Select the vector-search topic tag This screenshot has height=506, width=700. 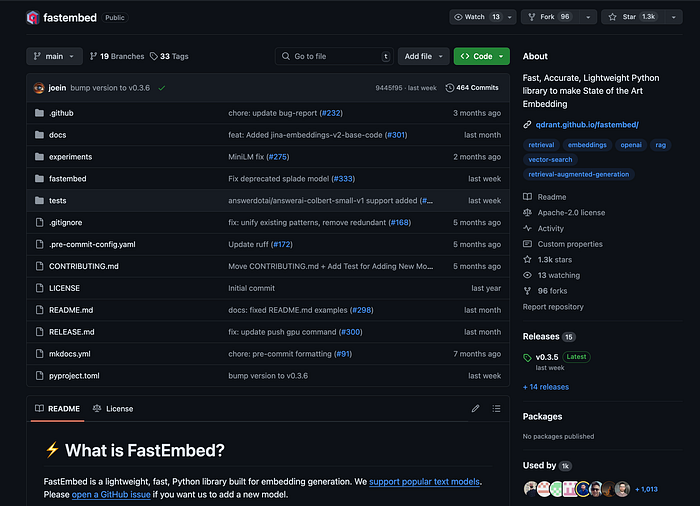(550, 159)
